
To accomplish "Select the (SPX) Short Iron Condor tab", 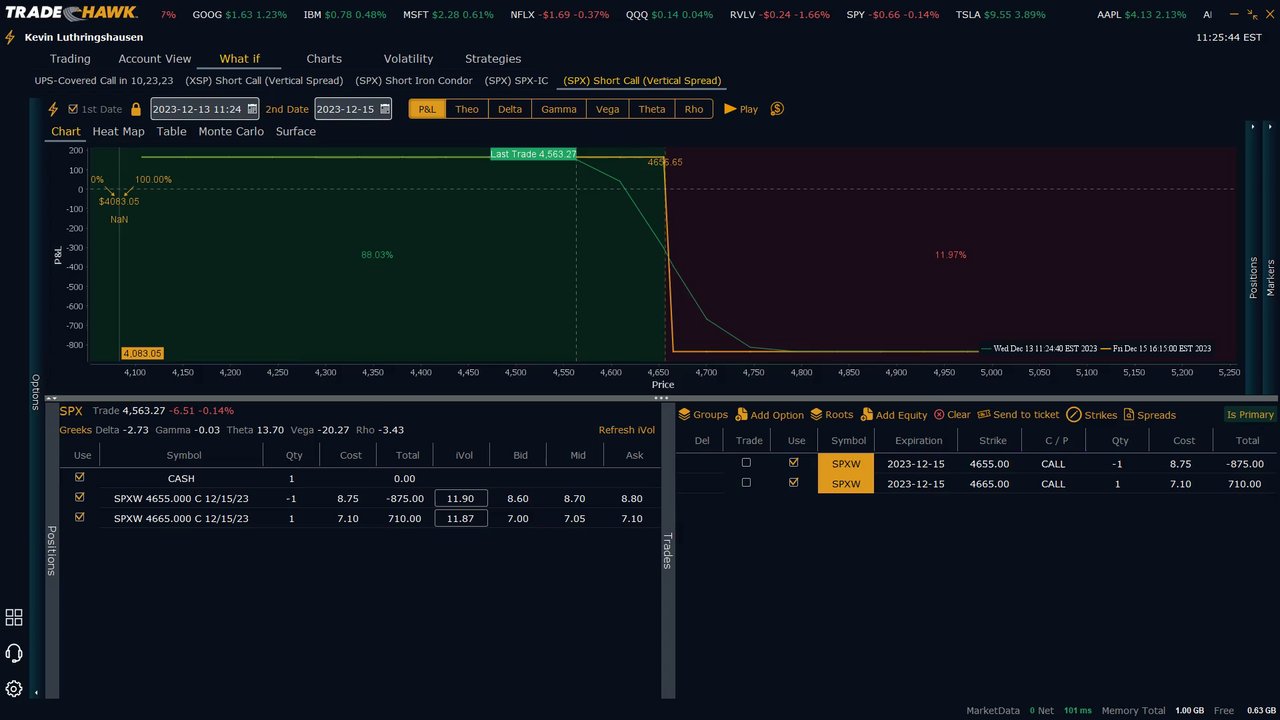I will point(414,81).
